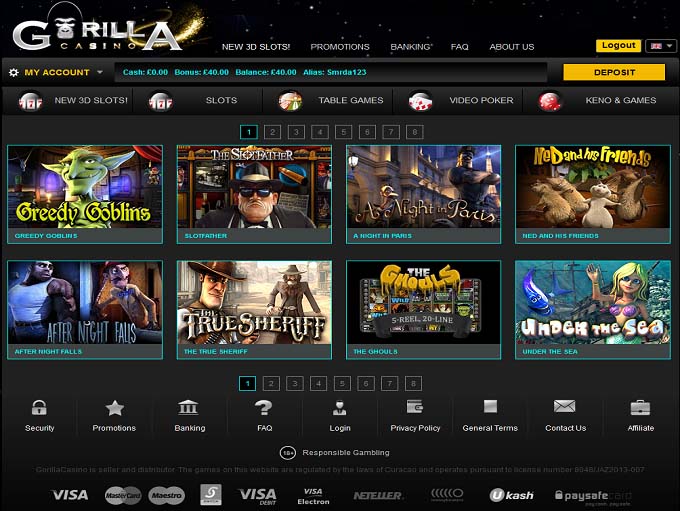Select the Privacy Policy wallet icon
The image size is (680, 511).
(x=415, y=406)
